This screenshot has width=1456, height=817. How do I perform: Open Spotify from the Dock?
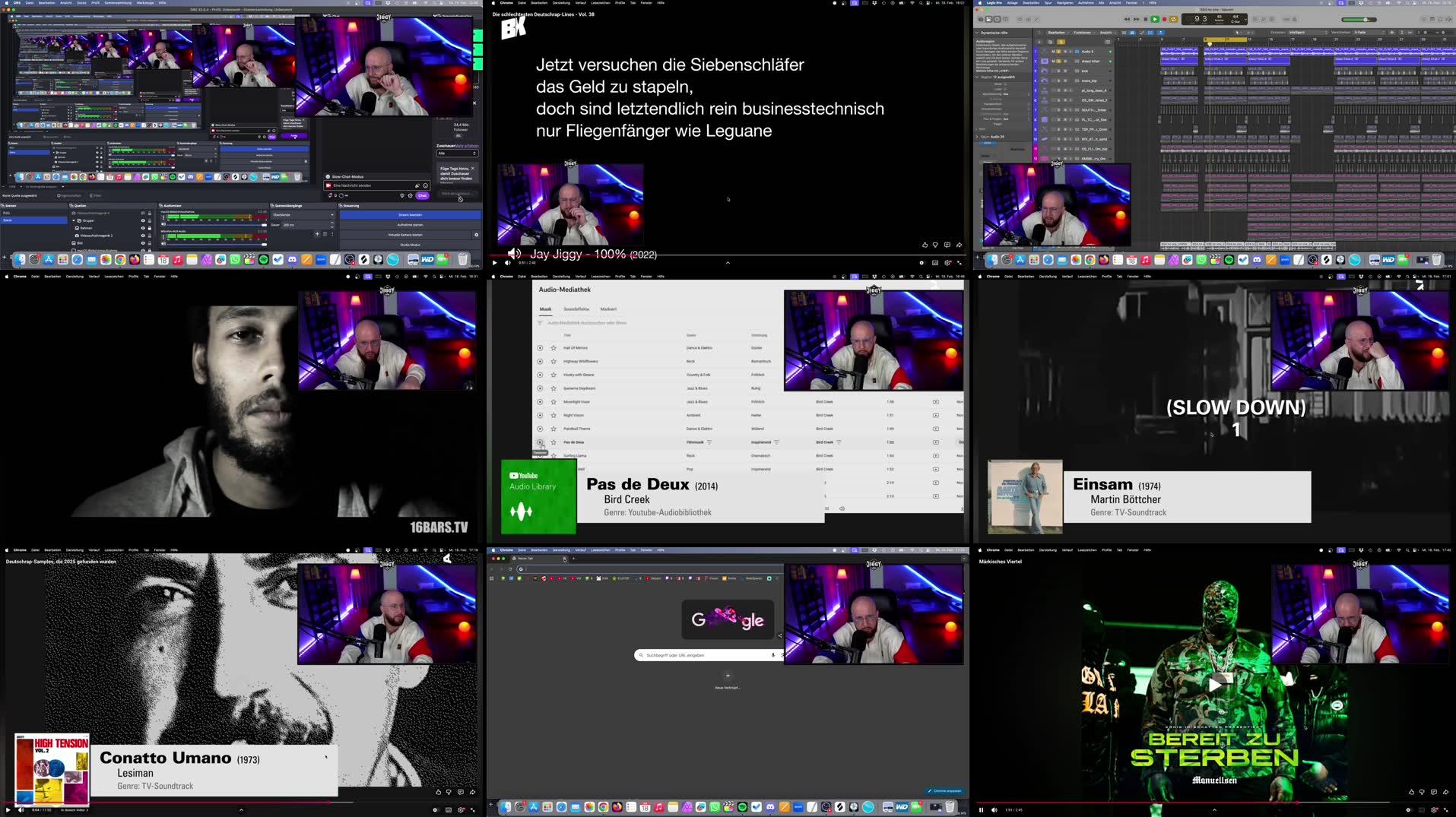click(x=263, y=261)
